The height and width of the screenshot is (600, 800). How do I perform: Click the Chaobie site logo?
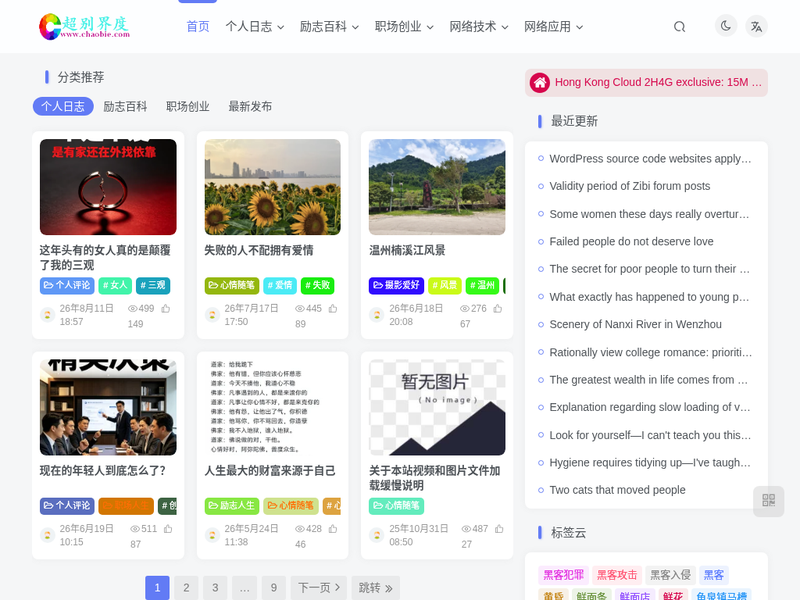(84, 27)
